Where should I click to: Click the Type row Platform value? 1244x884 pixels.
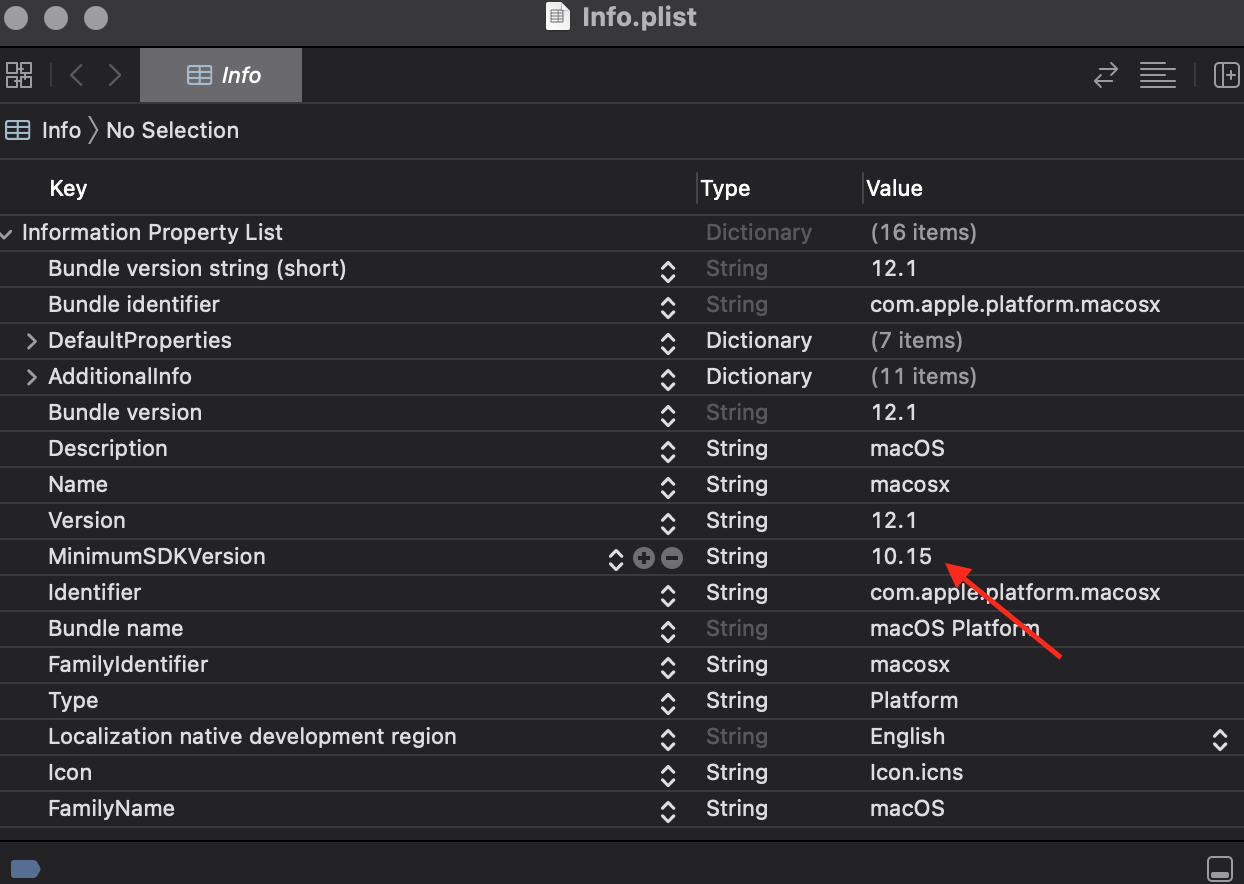pos(914,701)
